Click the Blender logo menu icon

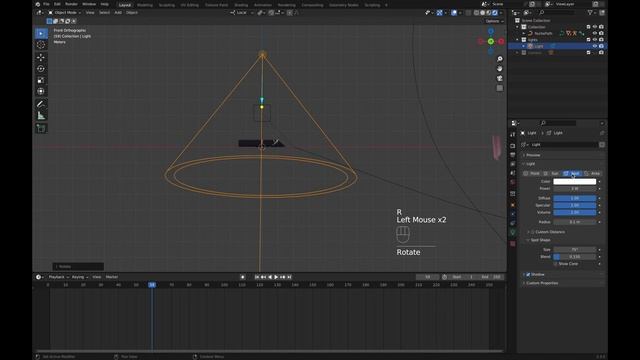pyautogui.click(x=38, y=4)
